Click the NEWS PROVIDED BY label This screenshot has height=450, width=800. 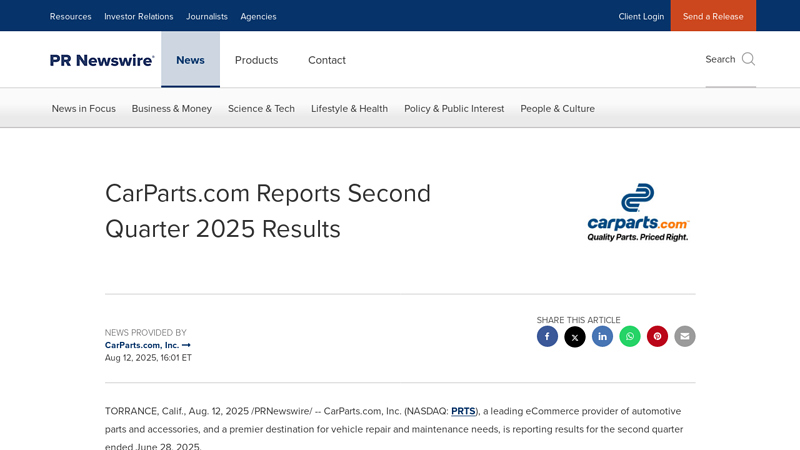pos(146,333)
